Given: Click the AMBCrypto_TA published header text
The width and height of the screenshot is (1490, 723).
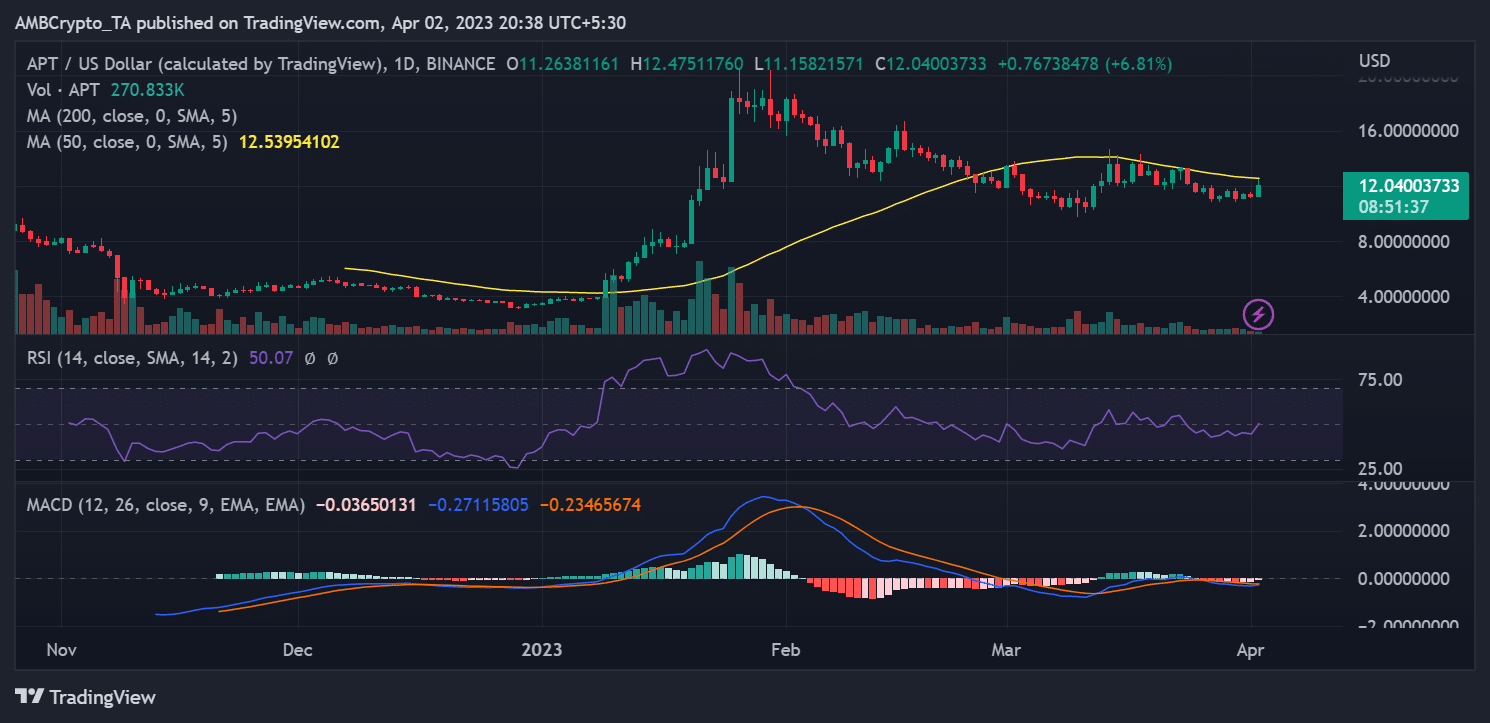Looking at the screenshot, I should [x=320, y=22].
